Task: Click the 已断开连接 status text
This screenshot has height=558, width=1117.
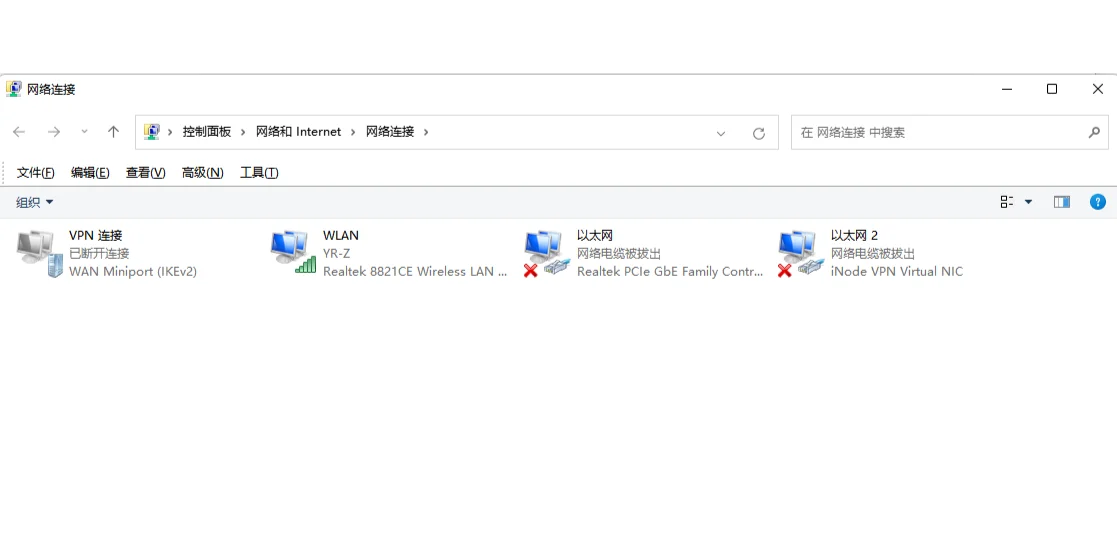Action: point(99,253)
